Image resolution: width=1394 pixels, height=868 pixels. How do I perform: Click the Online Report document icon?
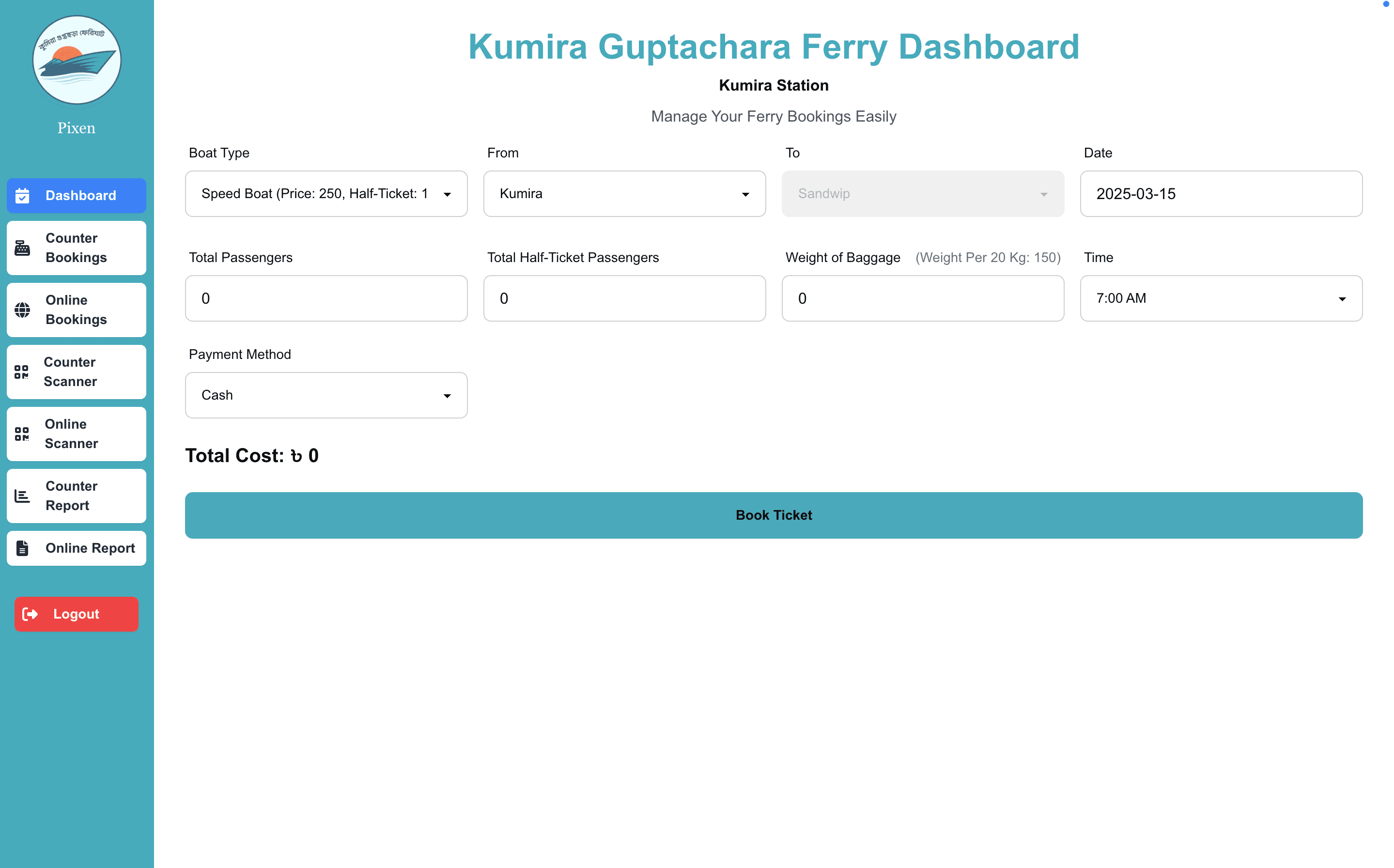22,548
